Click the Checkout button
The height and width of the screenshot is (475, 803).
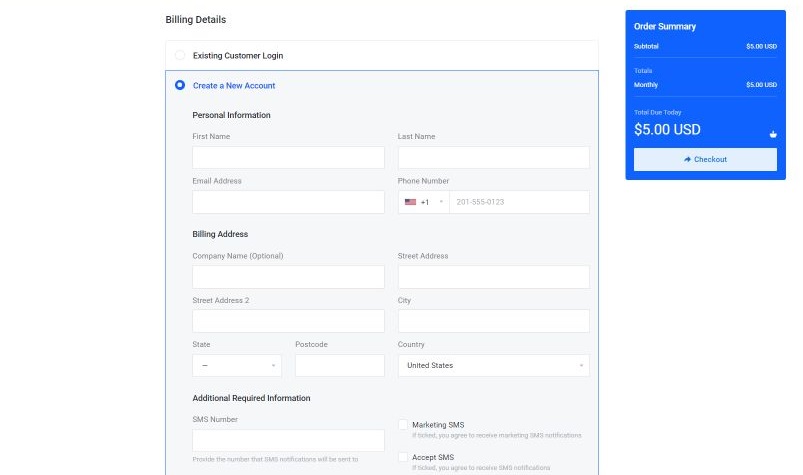[705, 160]
